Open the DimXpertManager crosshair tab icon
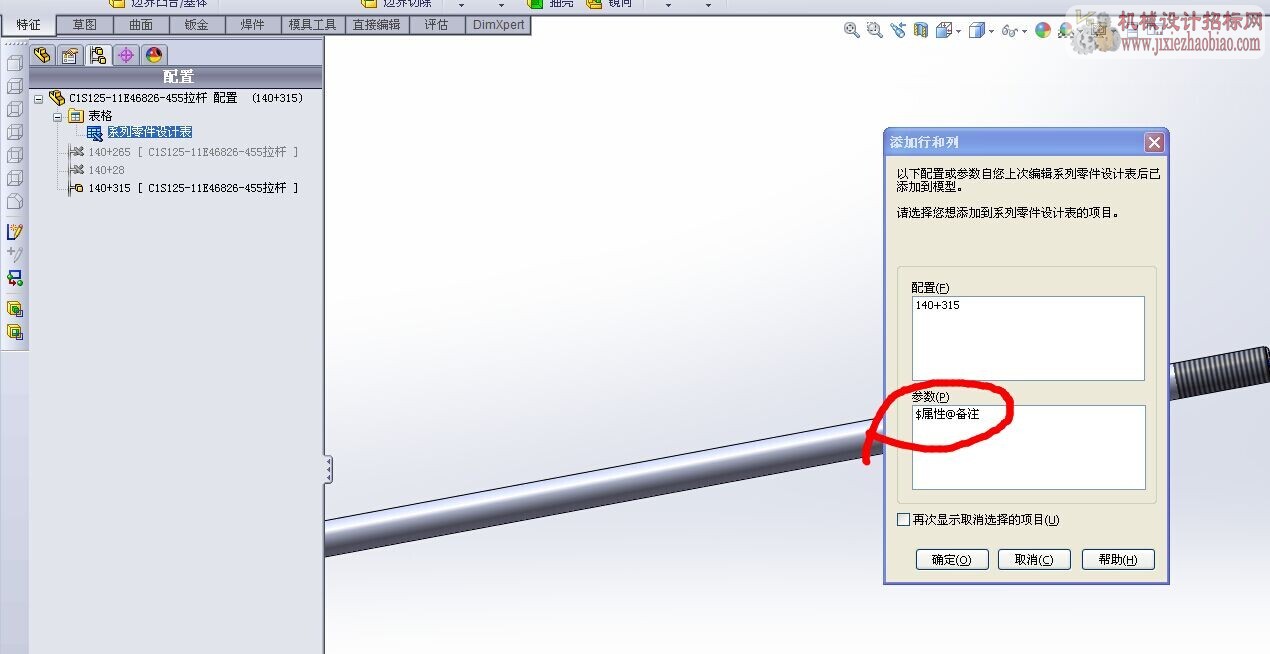The image size is (1270, 654). tap(125, 55)
